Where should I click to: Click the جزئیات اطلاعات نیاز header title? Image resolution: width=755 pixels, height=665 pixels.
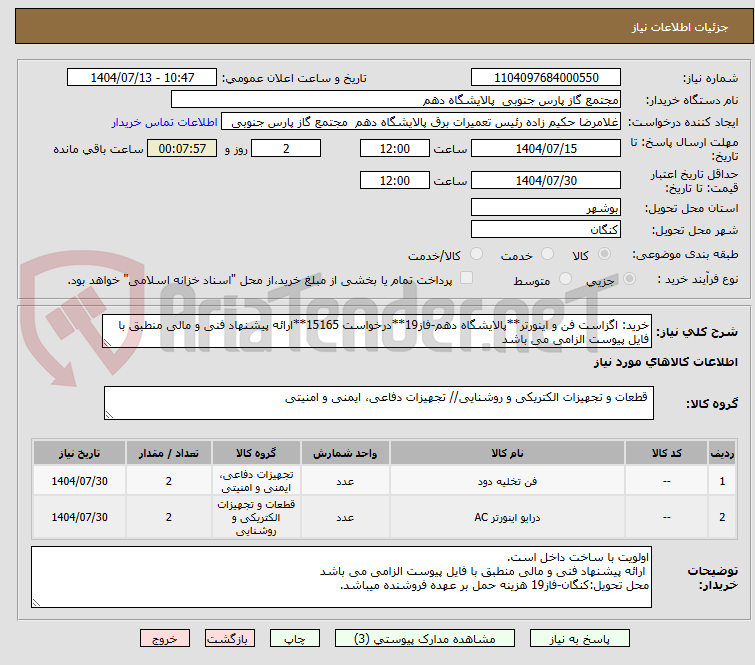[680, 27]
